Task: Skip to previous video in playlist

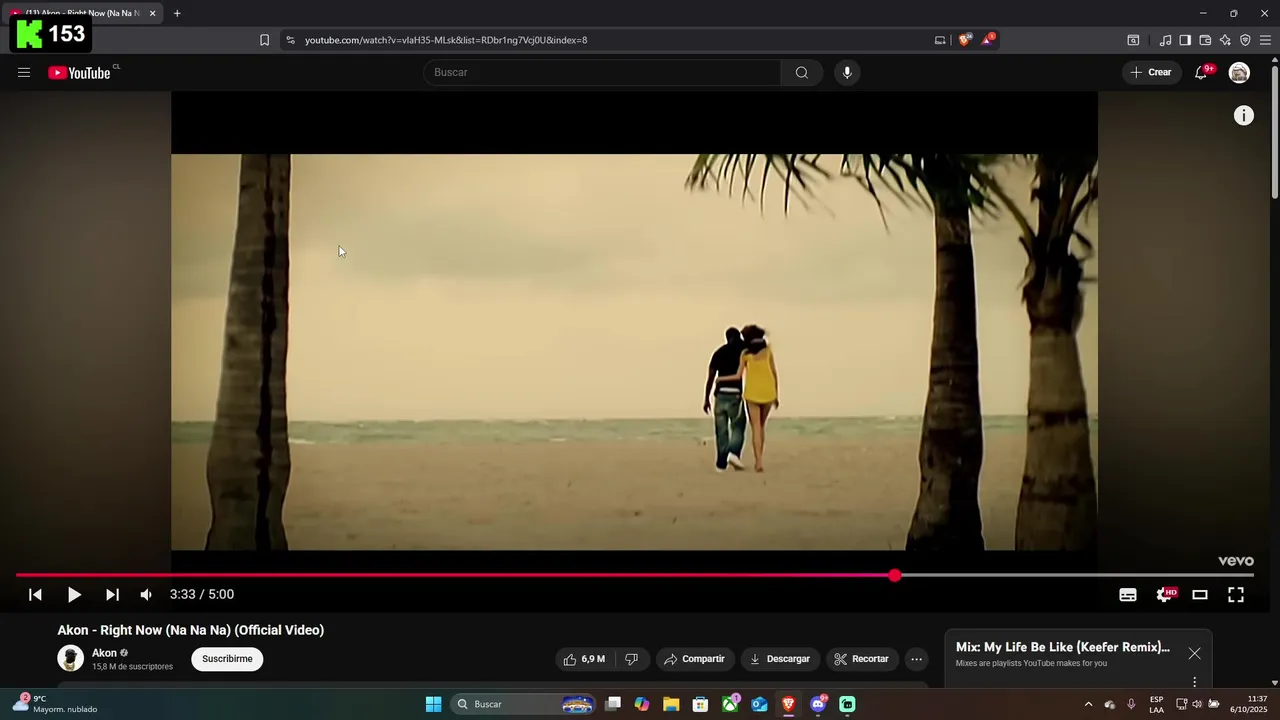Action: pos(35,594)
